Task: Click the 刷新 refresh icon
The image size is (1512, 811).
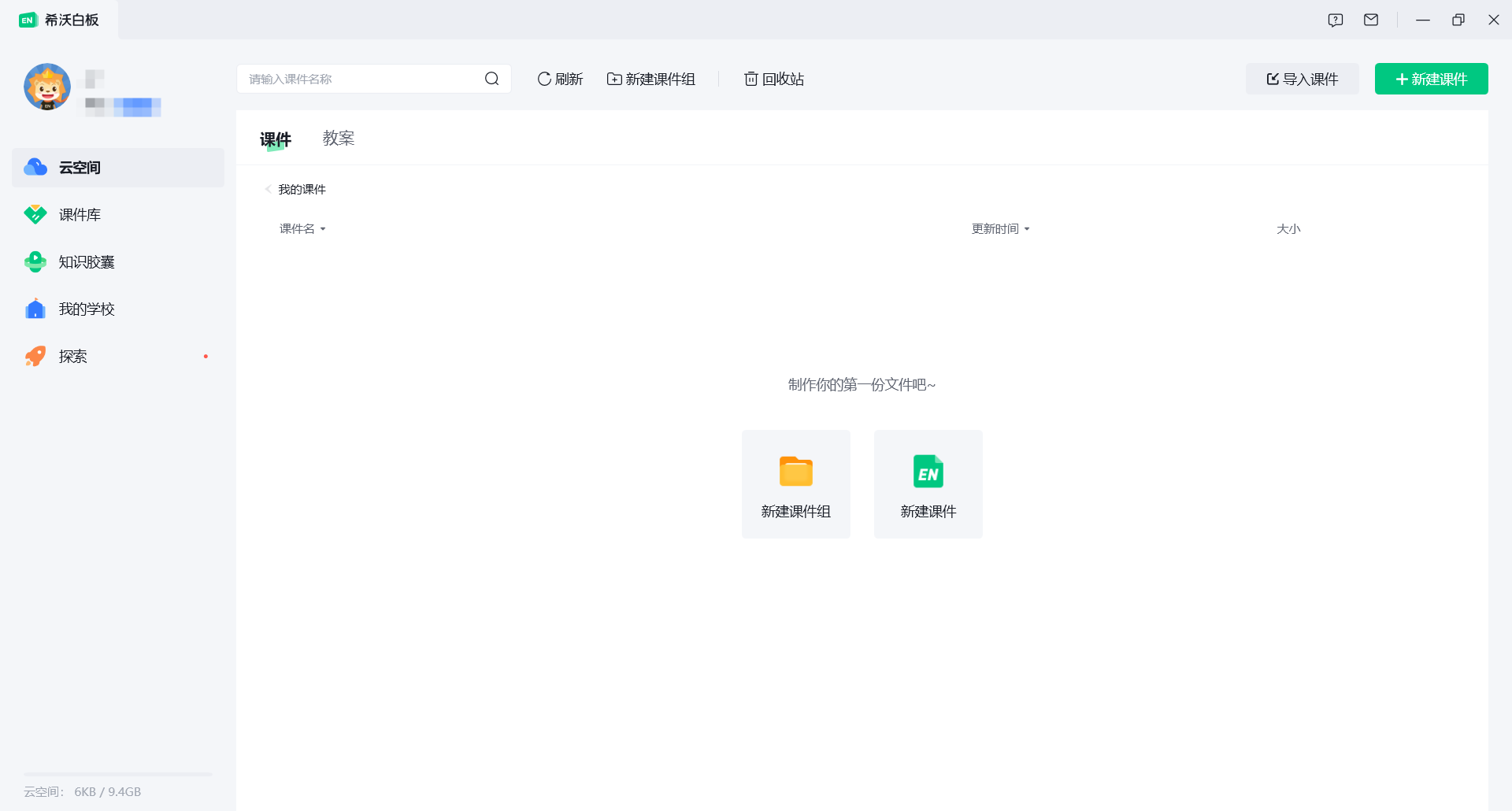Action: coord(543,79)
